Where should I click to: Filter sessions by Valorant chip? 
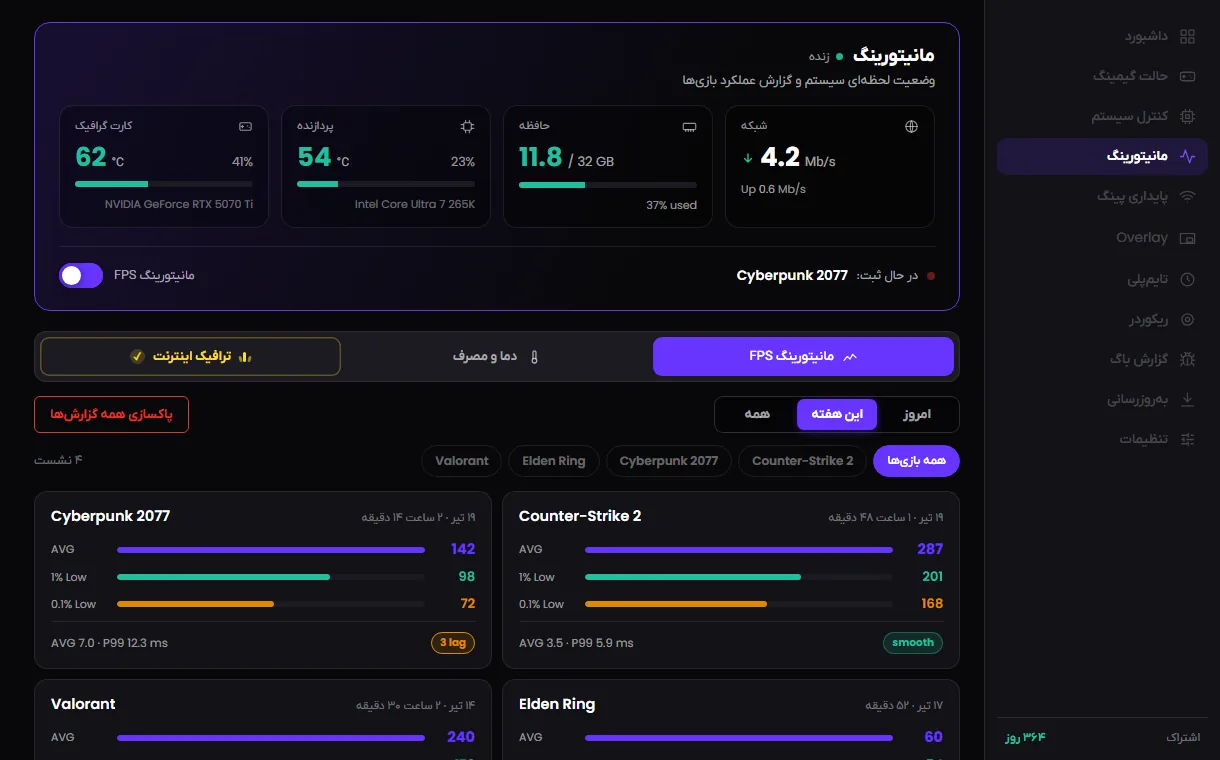[x=462, y=461]
